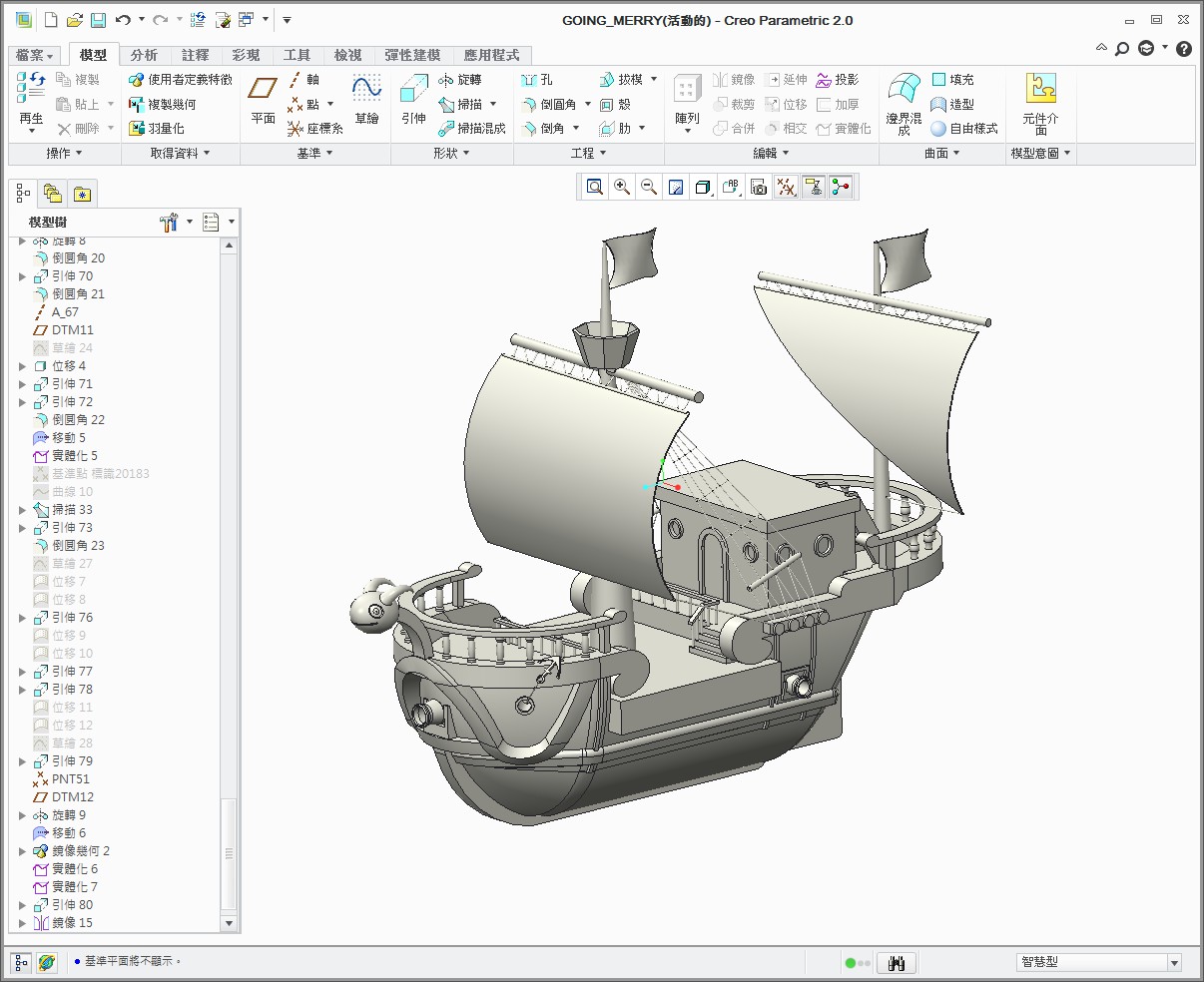
Task: Open the 智慧型 selection filter dropdown
Action: click(1174, 963)
